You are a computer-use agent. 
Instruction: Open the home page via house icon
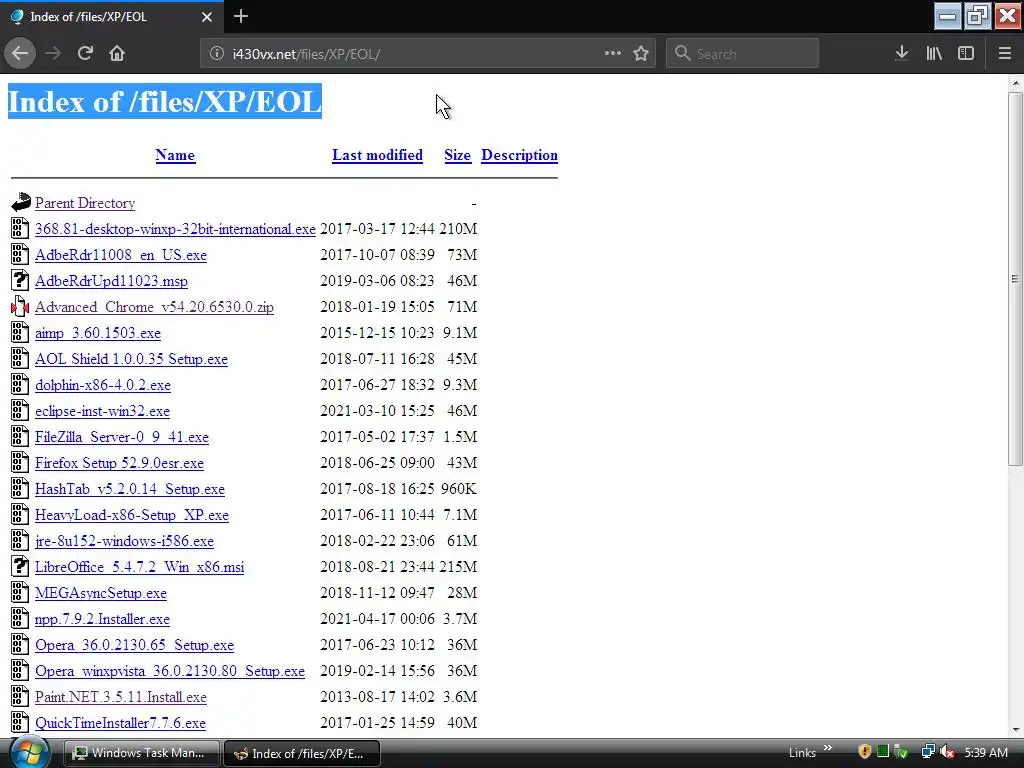pyautogui.click(x=117, y=54)
